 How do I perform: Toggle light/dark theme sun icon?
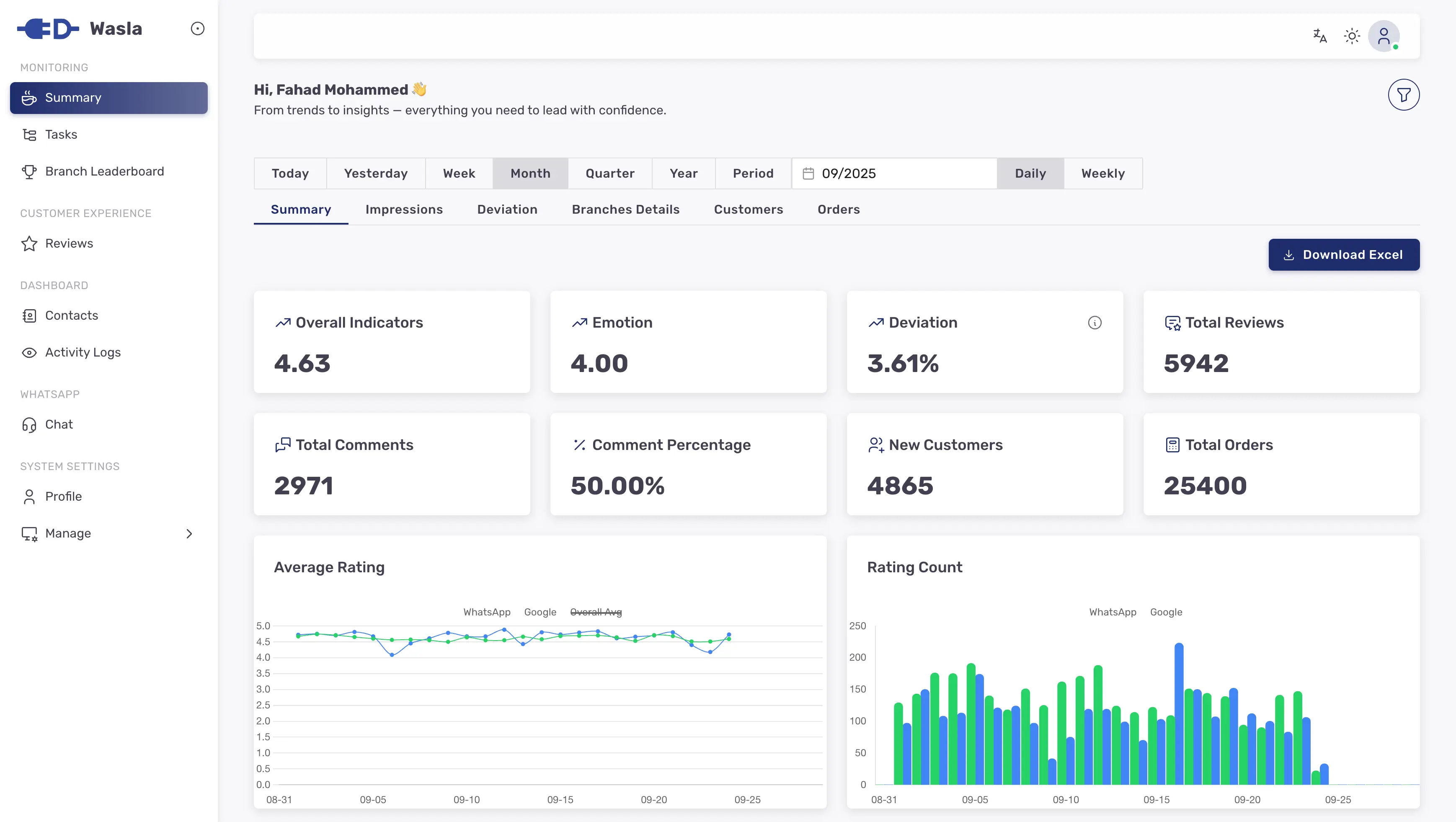click(x=1351, y=36)
